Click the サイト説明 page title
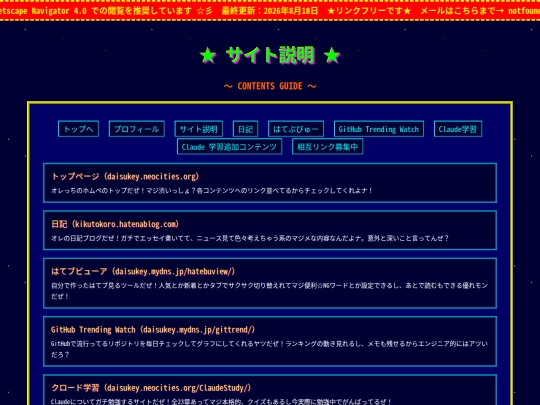This screenshot has height=405, width=540. (270, 55)
